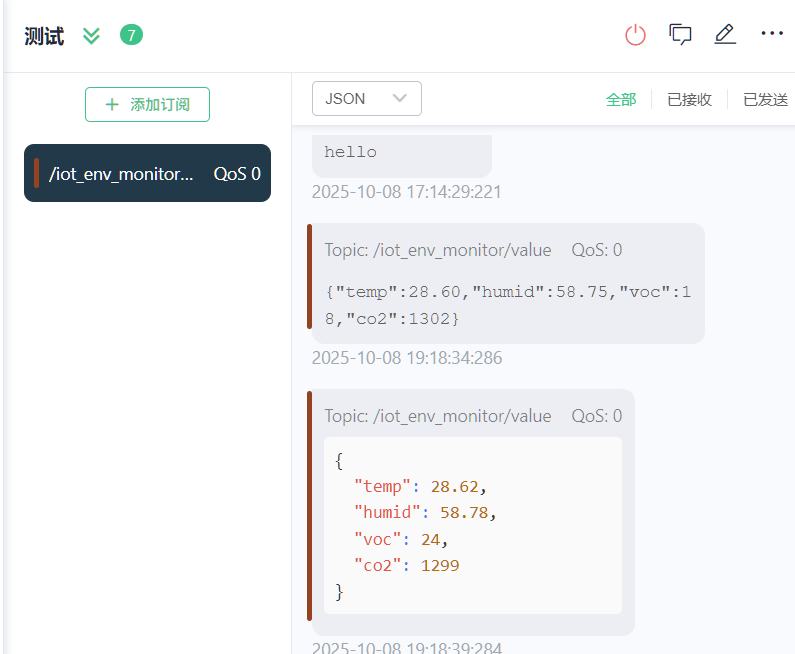Click the Topic label of the co2 1299 message
795x654 pixels.
pos(437,416)
